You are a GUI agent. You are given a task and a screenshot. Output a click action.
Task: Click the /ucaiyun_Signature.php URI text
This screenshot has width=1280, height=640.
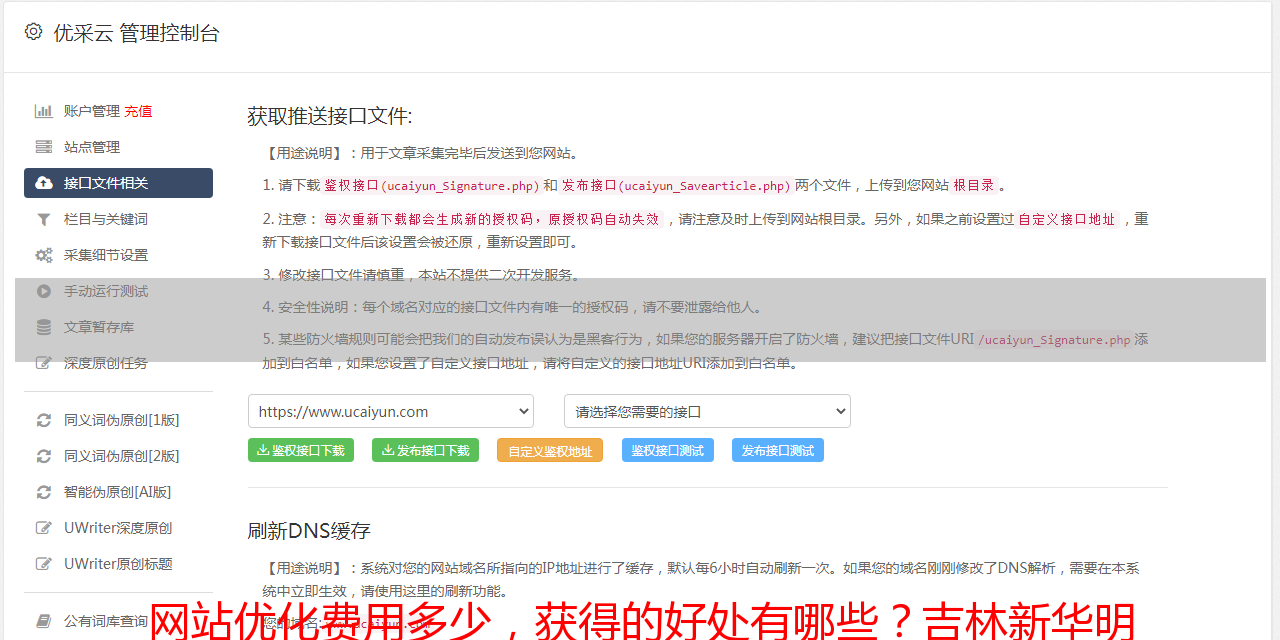tap(1054, 340)
